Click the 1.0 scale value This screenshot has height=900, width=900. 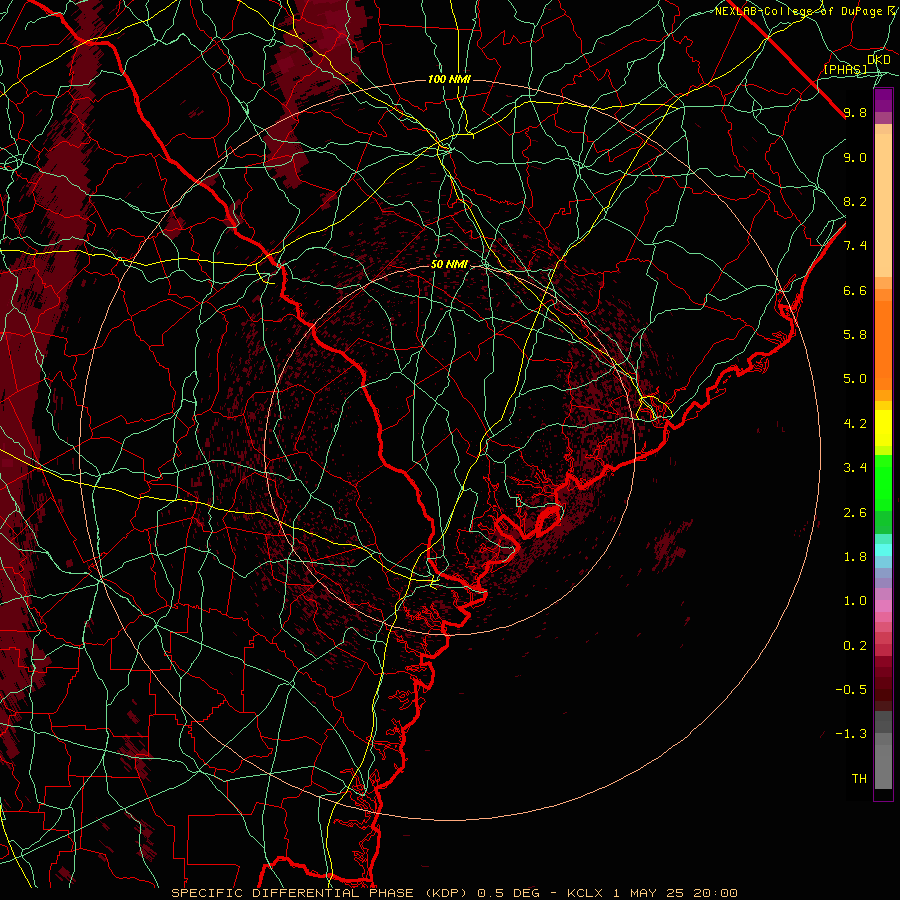point(855,601)
